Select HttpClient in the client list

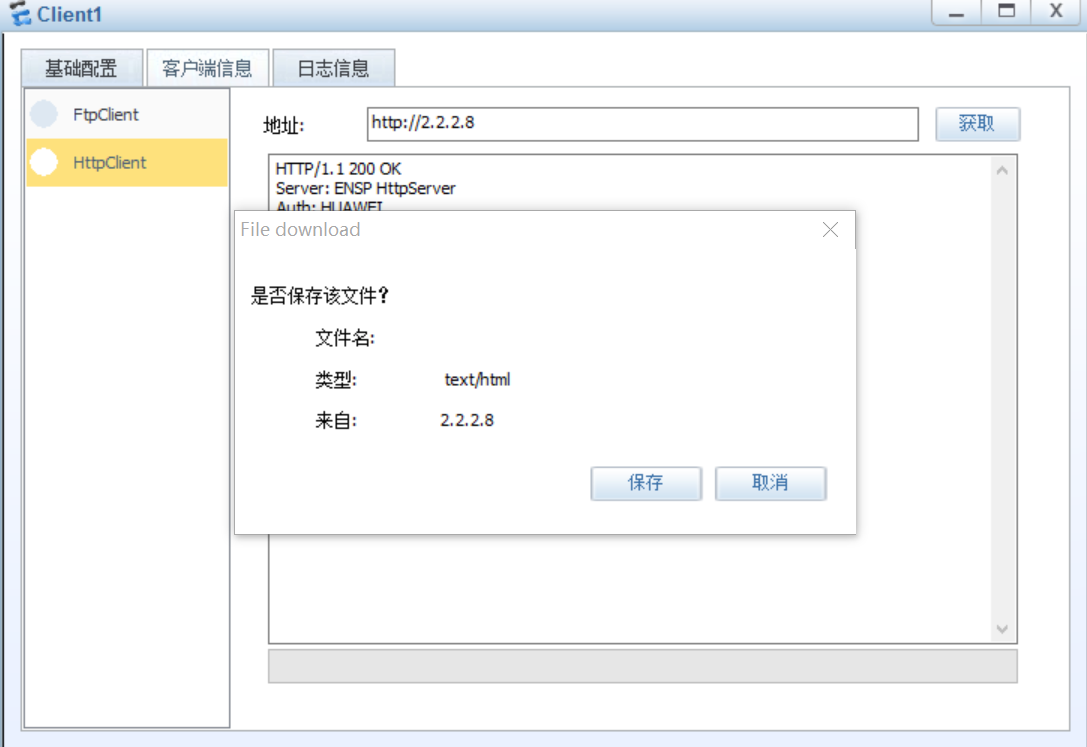coord(127,162)
